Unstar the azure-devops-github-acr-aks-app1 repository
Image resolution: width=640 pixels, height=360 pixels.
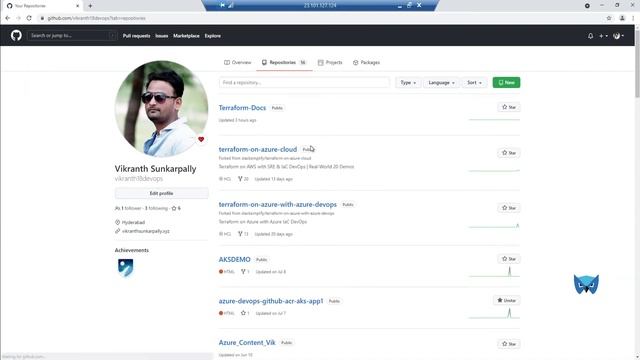507,300
